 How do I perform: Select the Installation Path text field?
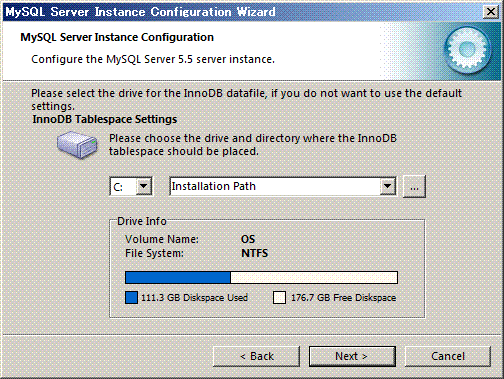[x=275, y=186]
